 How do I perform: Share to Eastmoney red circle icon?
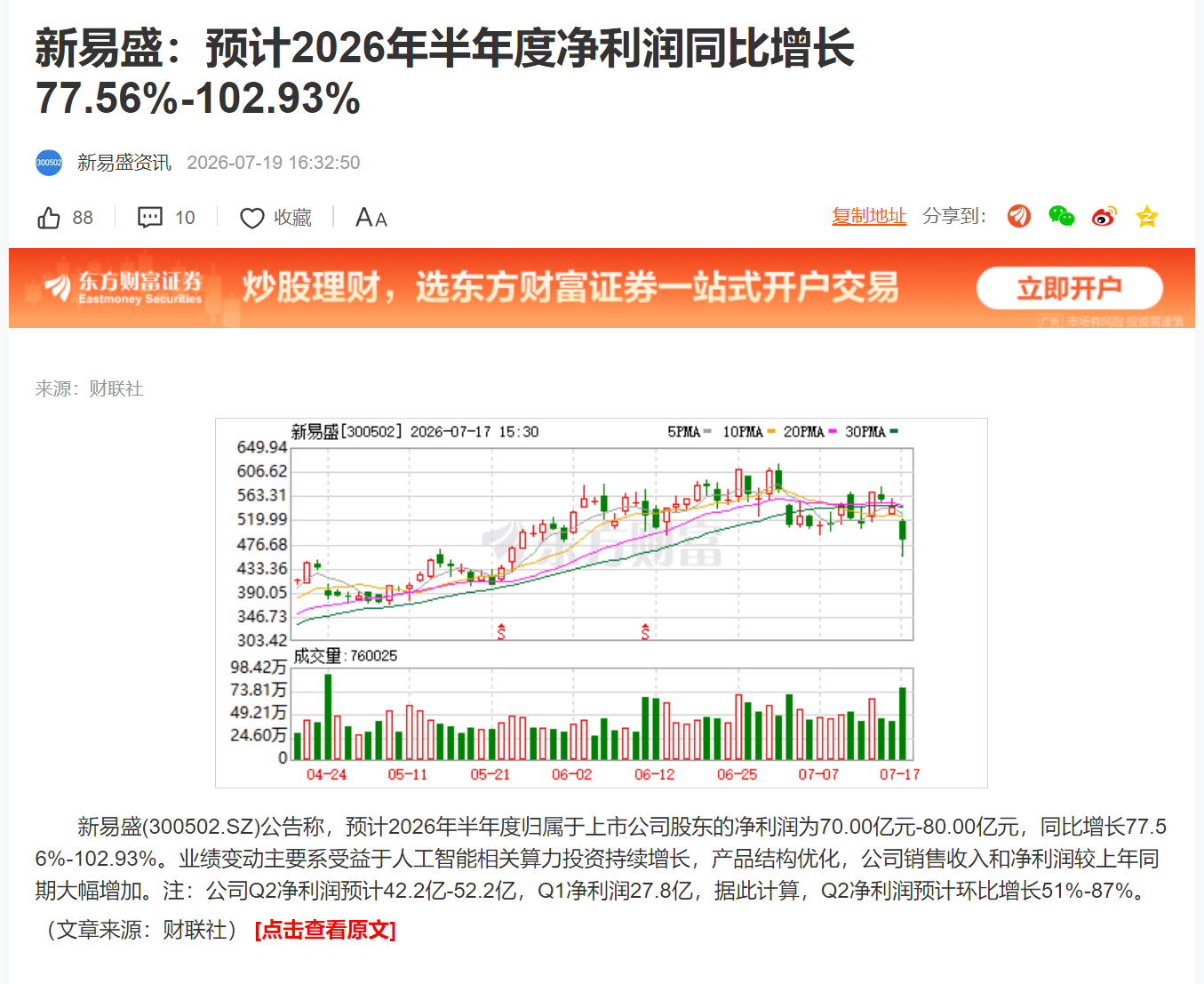(x=1019, y=216)
